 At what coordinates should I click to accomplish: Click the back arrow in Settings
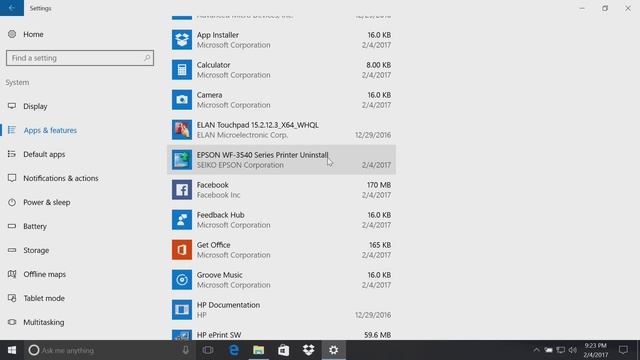pos(11,8)
